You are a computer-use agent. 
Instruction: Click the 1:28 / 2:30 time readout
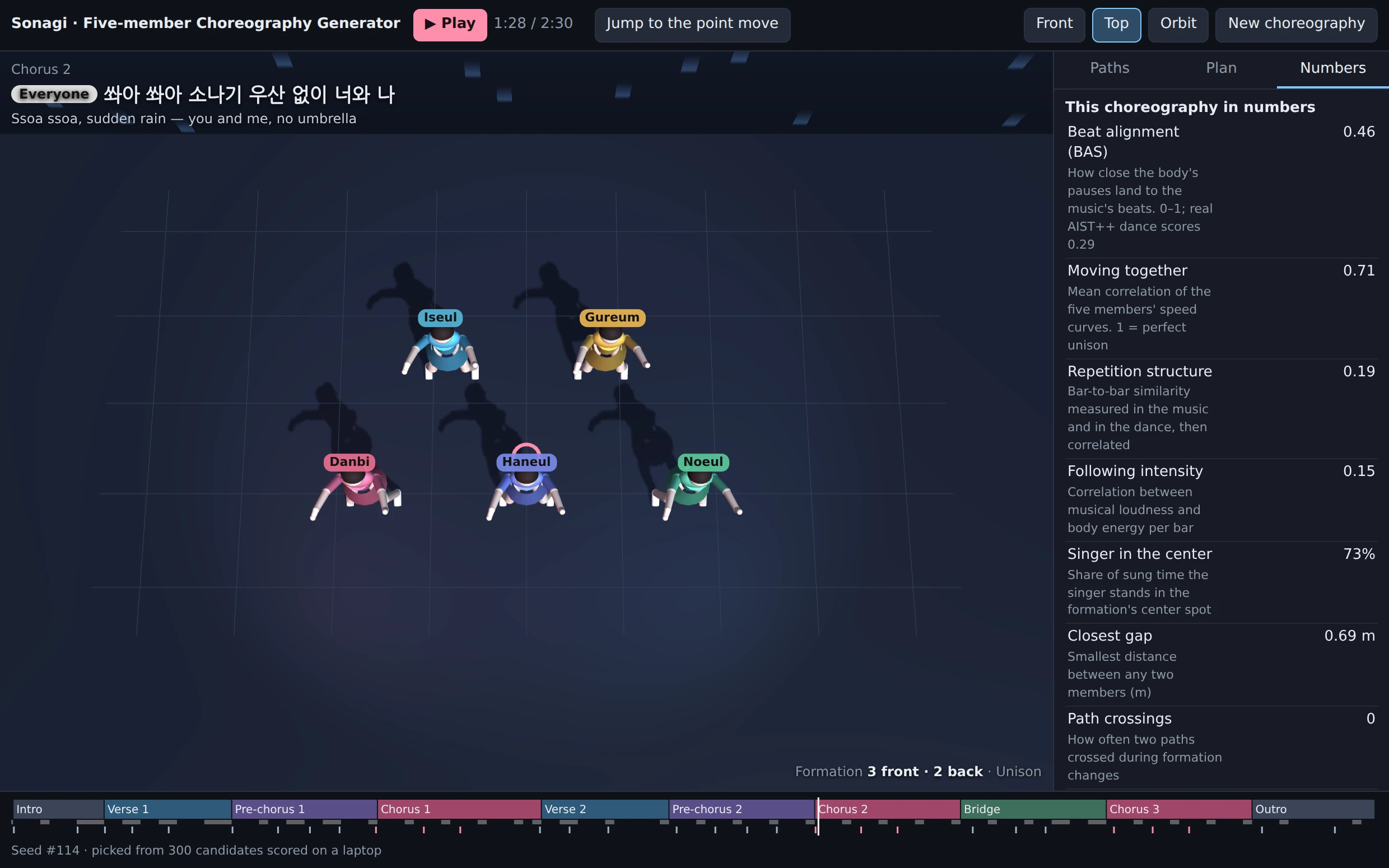pos(533,24)
